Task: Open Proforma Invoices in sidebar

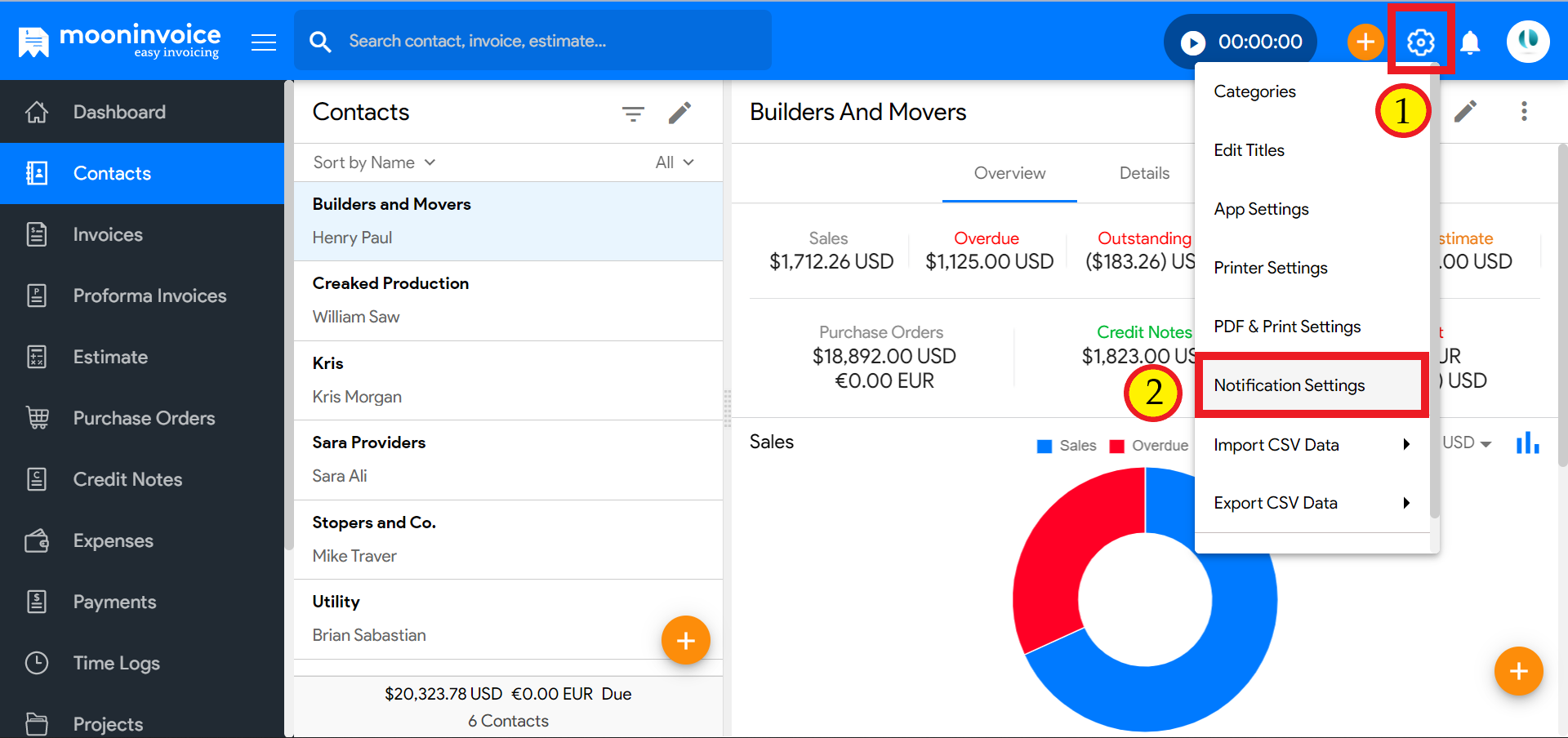Action: (x=142, y=296)
